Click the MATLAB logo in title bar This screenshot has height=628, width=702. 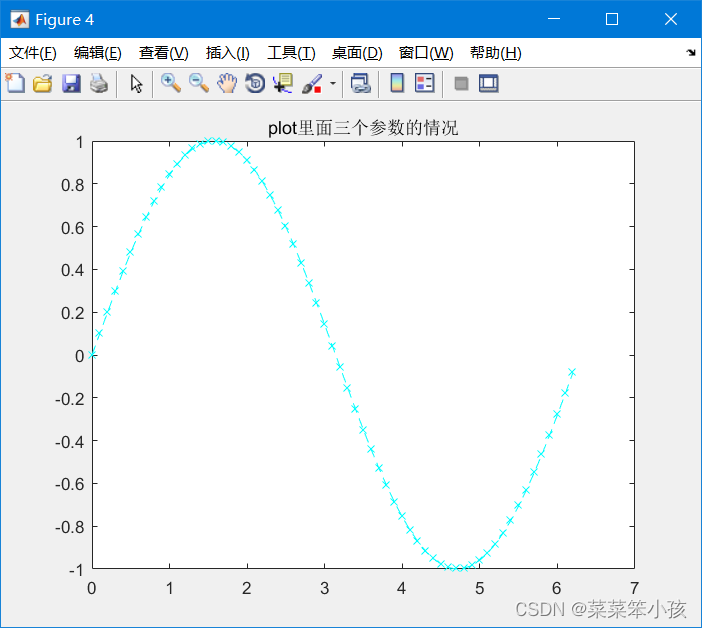20,19
